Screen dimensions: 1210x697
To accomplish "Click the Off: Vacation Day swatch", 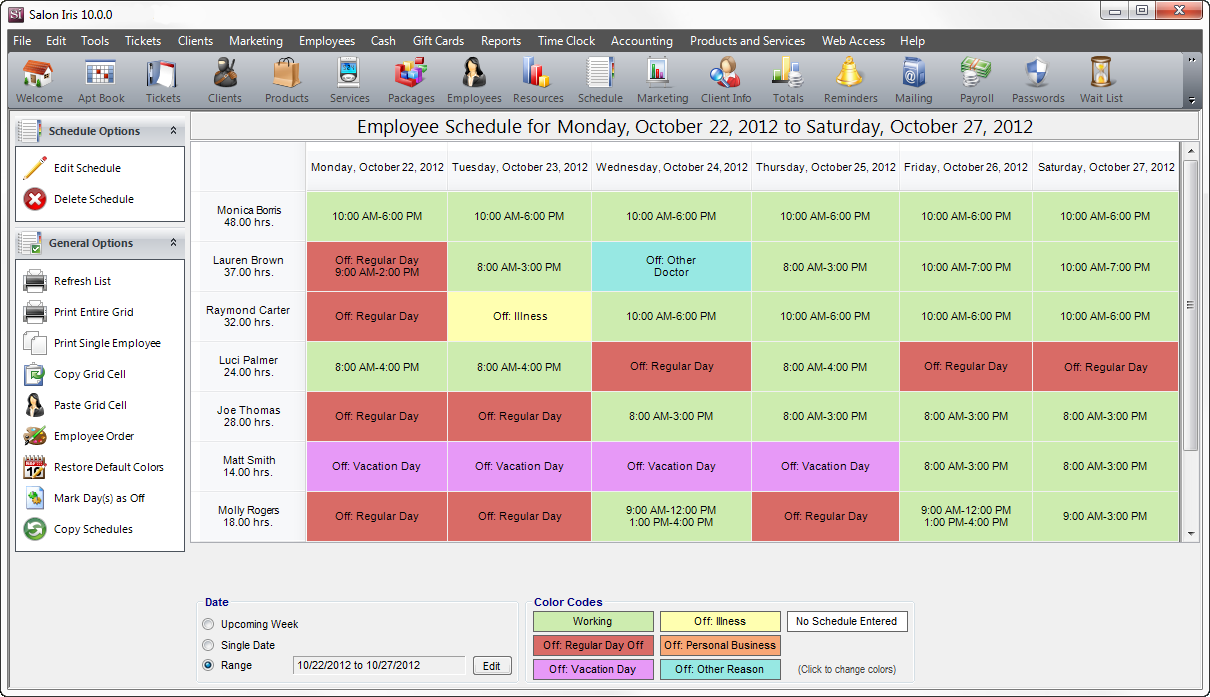I will point(593,670).
